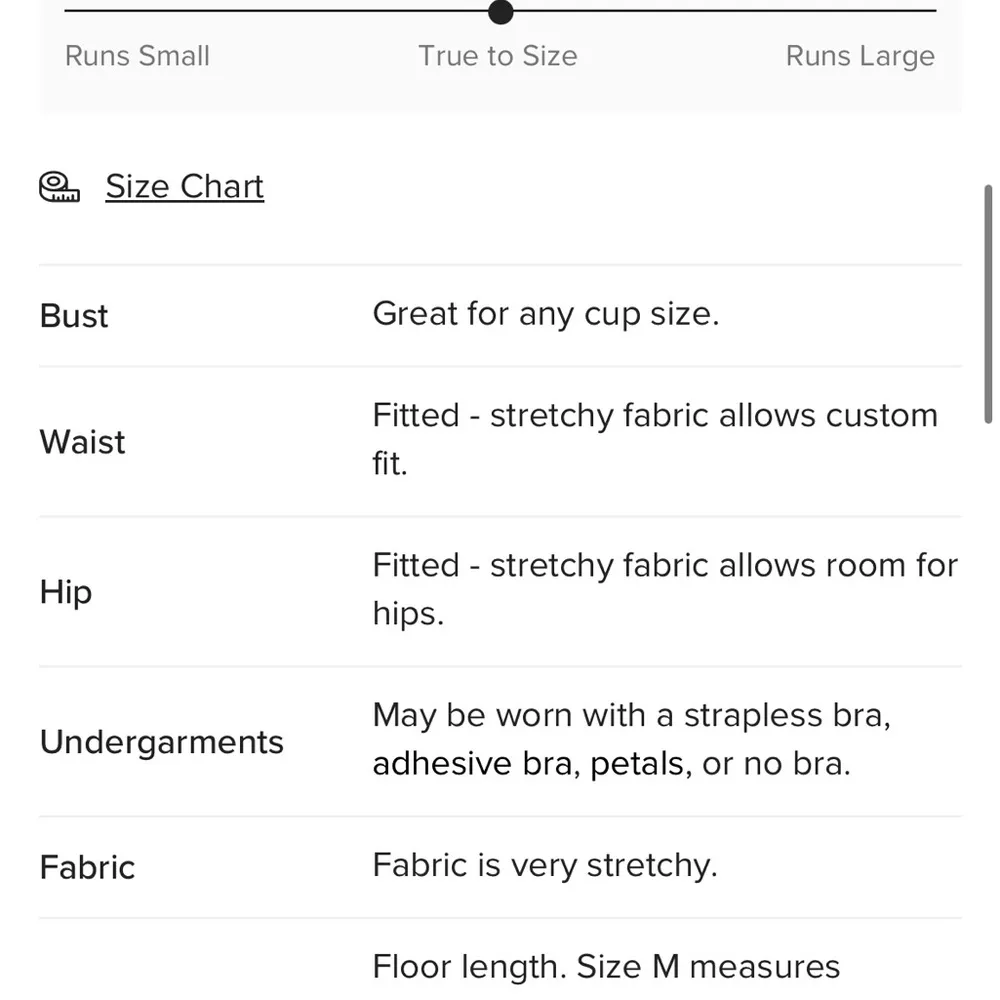The image size is (1000, 1000).
Task: Select the Hip row label
Action: pos(66,592)
